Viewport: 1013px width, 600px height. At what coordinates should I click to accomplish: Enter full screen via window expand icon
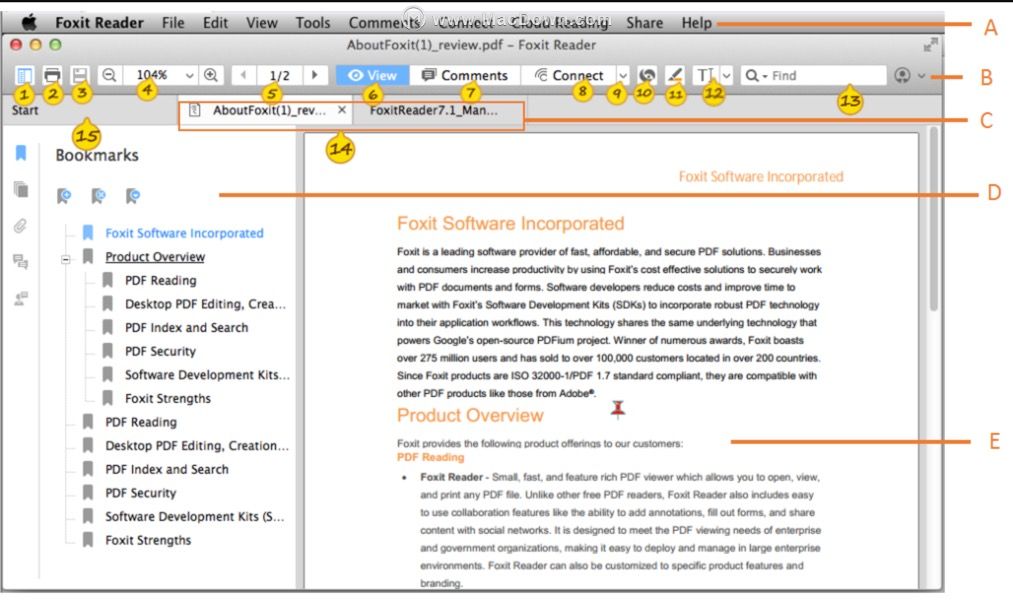click(x=930, y=45)
